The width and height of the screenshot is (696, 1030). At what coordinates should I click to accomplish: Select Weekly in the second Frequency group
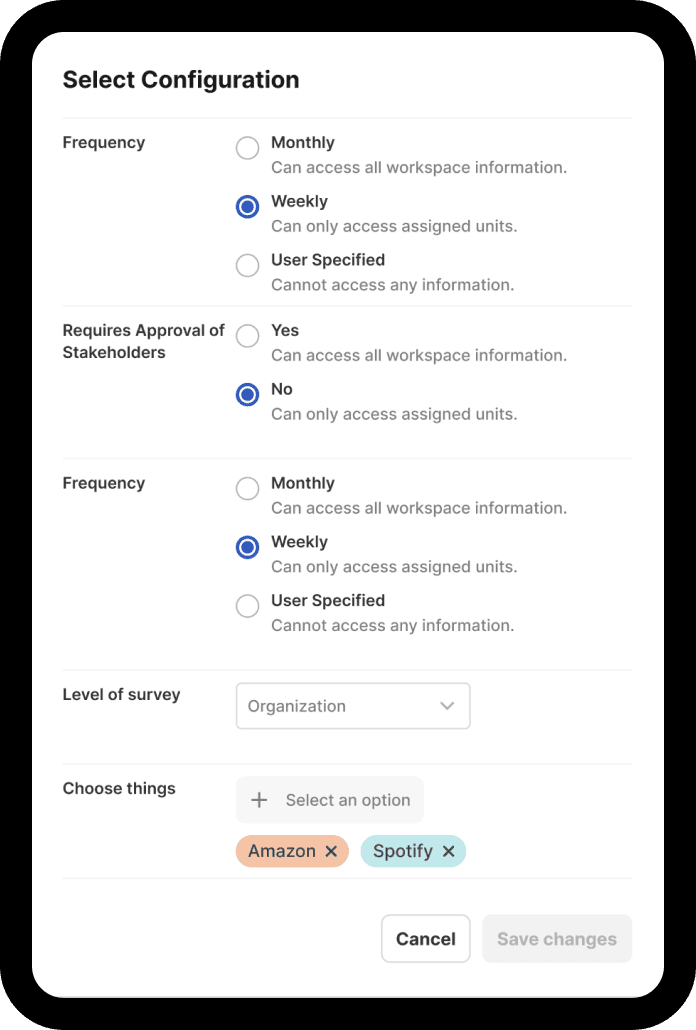[x=248, y=547]
